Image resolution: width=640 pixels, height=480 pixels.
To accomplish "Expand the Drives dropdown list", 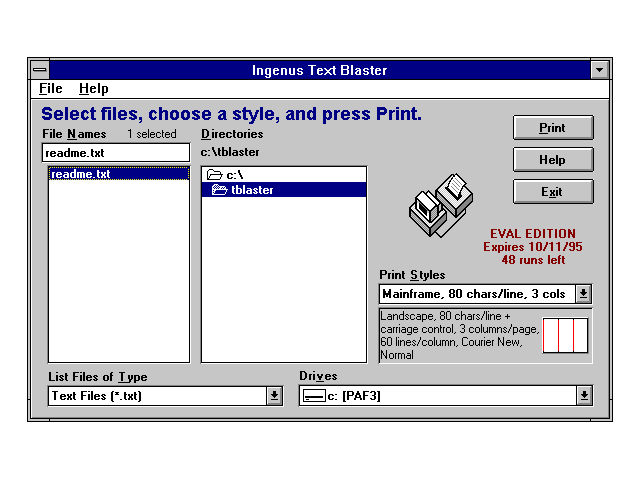I will point(584,396).
